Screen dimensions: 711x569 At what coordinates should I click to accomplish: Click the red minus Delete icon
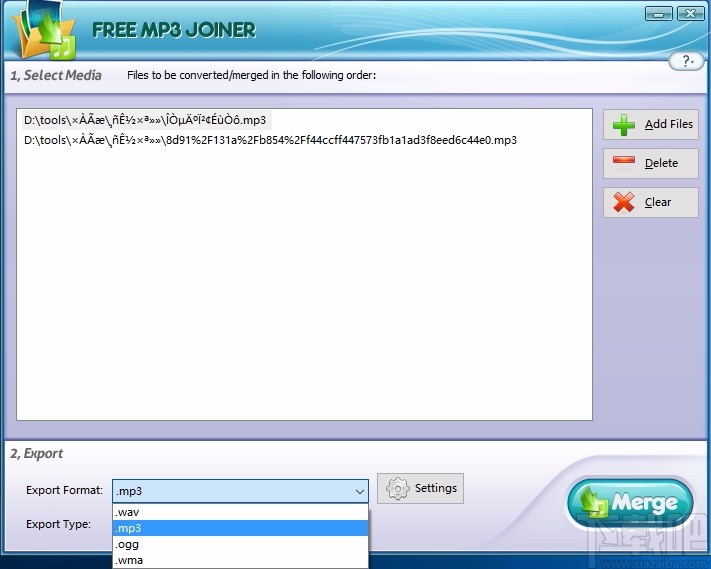pos(623,160)
